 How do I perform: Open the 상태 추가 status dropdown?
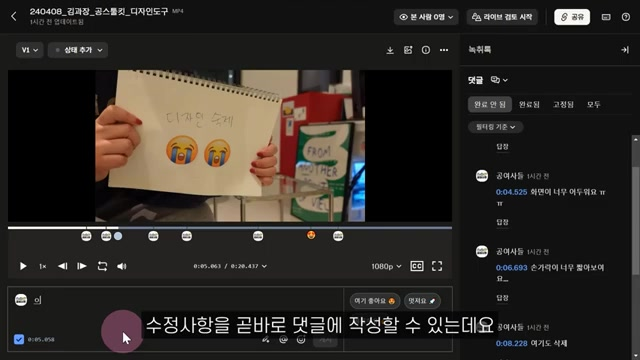[x=78, y=50]
